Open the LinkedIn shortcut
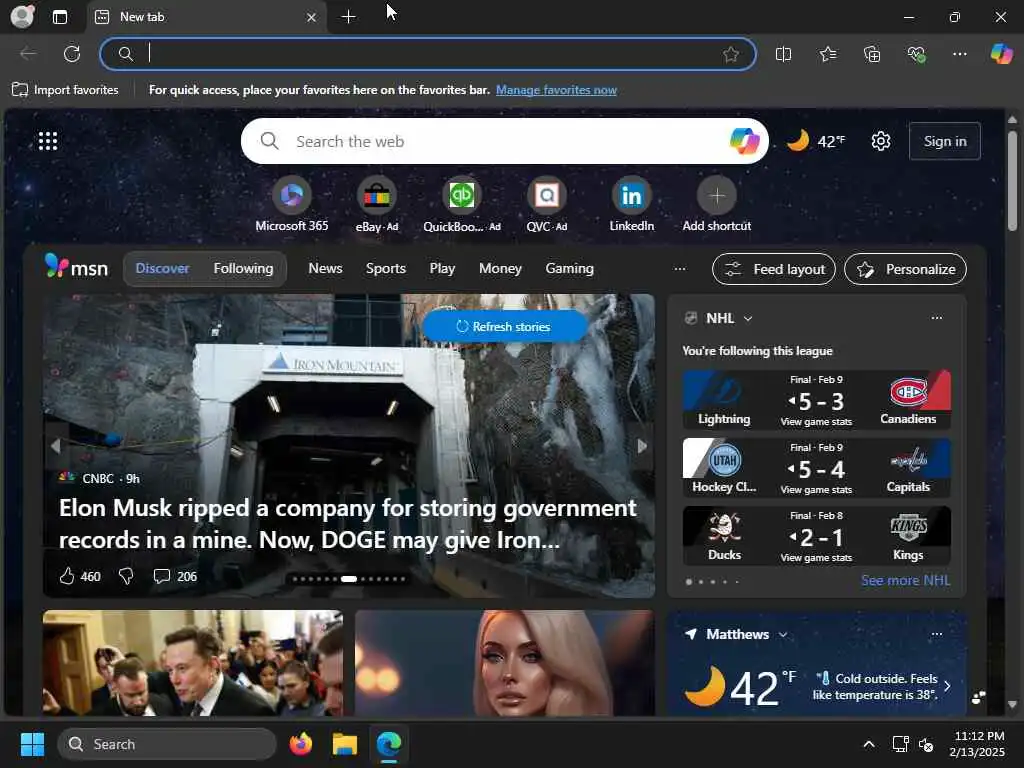 click(632, 204)
